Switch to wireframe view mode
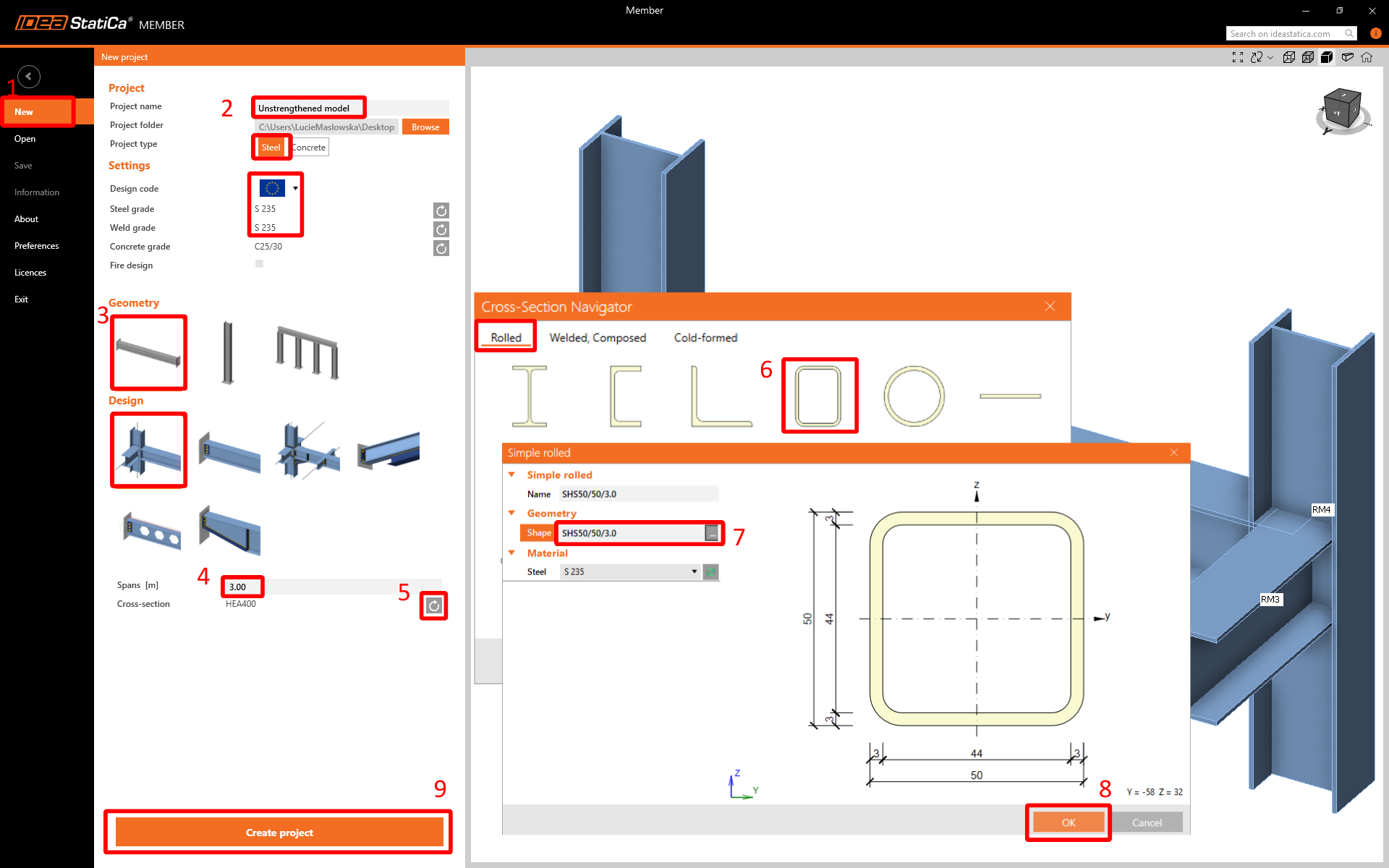 (x=1289, y=57)
